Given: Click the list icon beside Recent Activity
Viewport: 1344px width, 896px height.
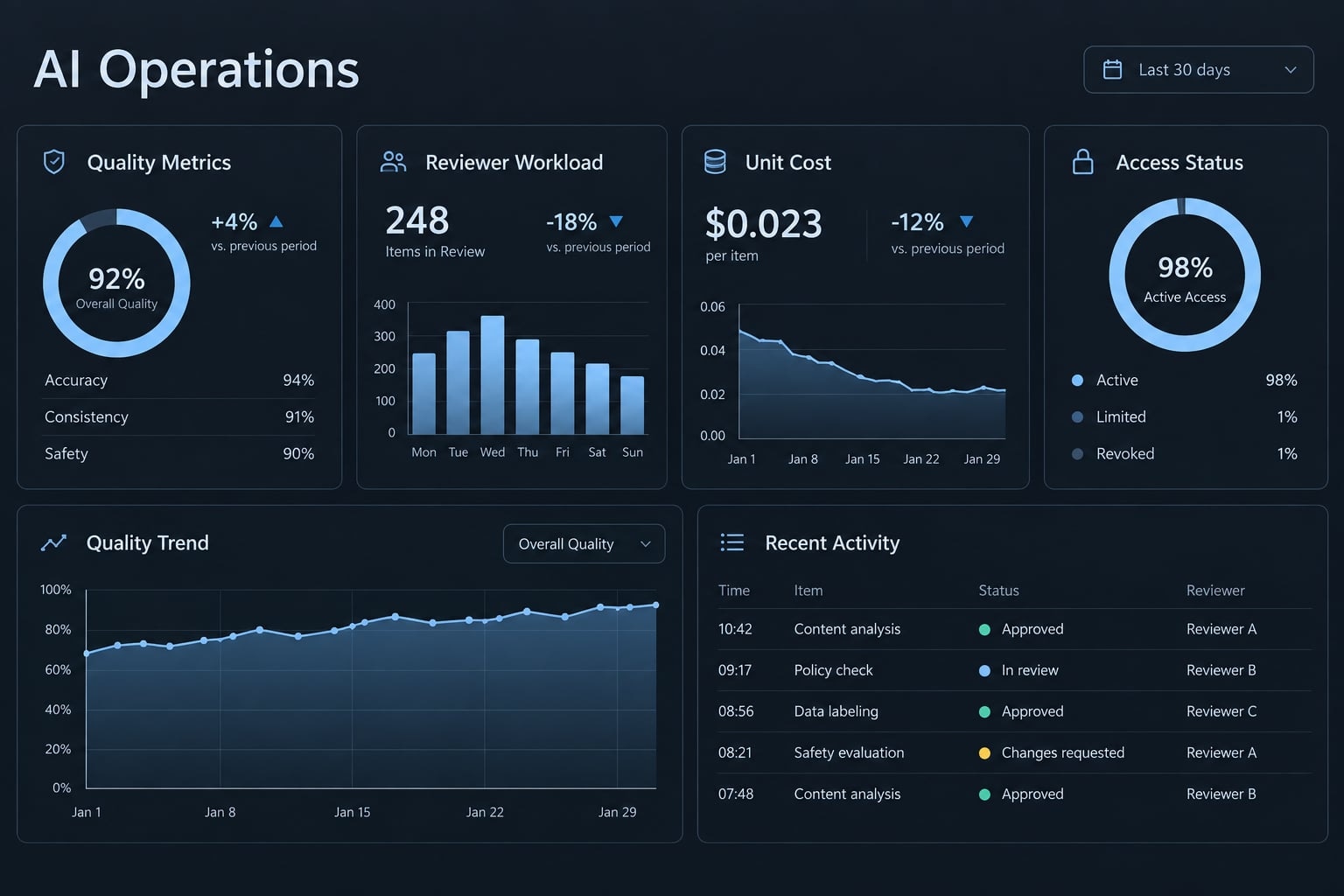Looking at the screenshot, I should pyautogui.click(x=731, y=542).
